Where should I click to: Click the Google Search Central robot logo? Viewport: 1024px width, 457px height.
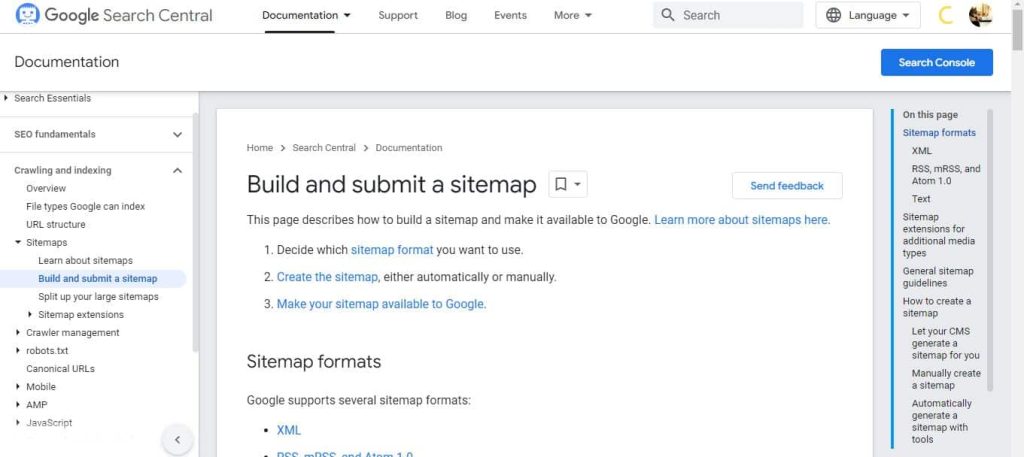(27, 14)
